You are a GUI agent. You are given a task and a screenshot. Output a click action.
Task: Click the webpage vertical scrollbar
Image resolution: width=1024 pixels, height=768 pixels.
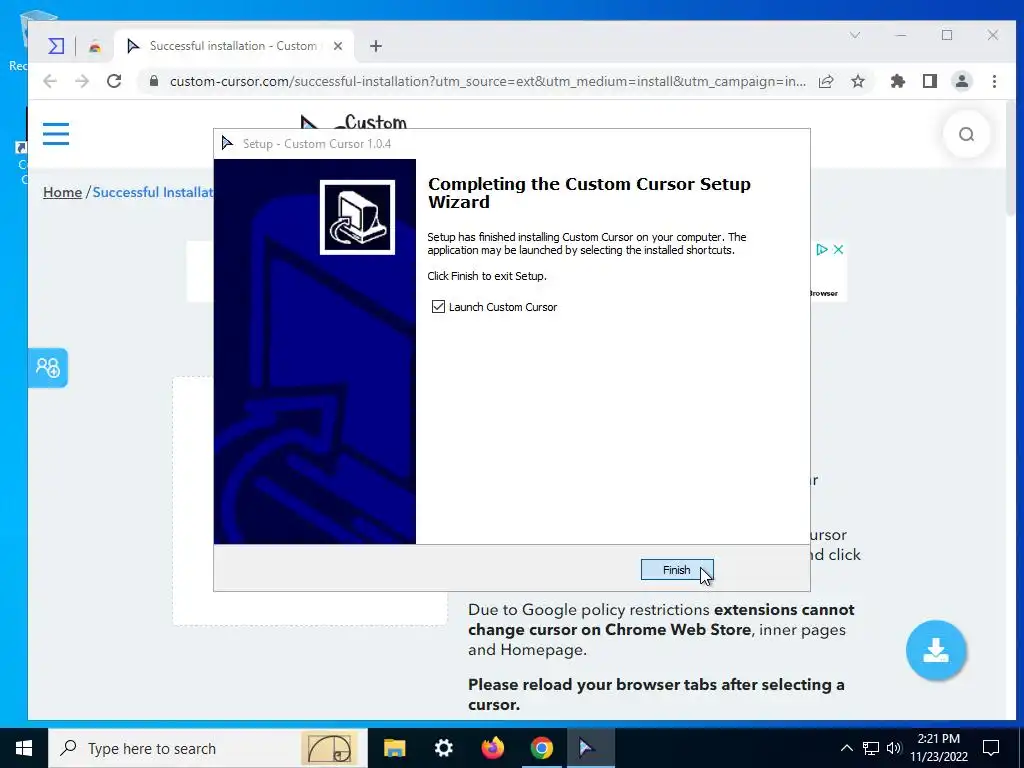pyautogui.click(x=1010, y=160)
